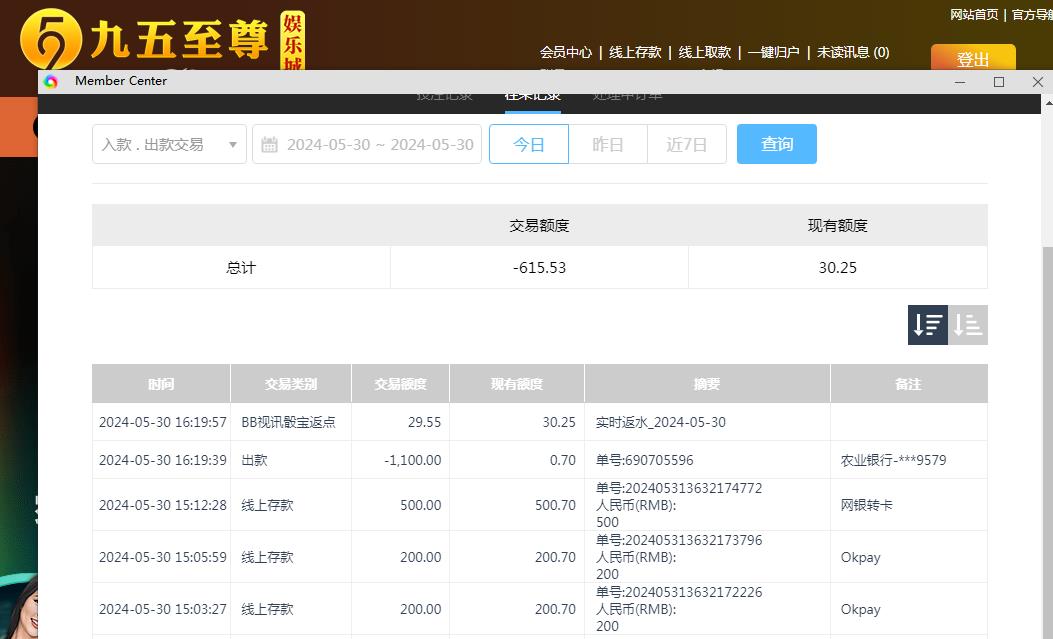Click the 查询 search button
Viewport: 1053px width, 639px height.
[x=776, y=144]
